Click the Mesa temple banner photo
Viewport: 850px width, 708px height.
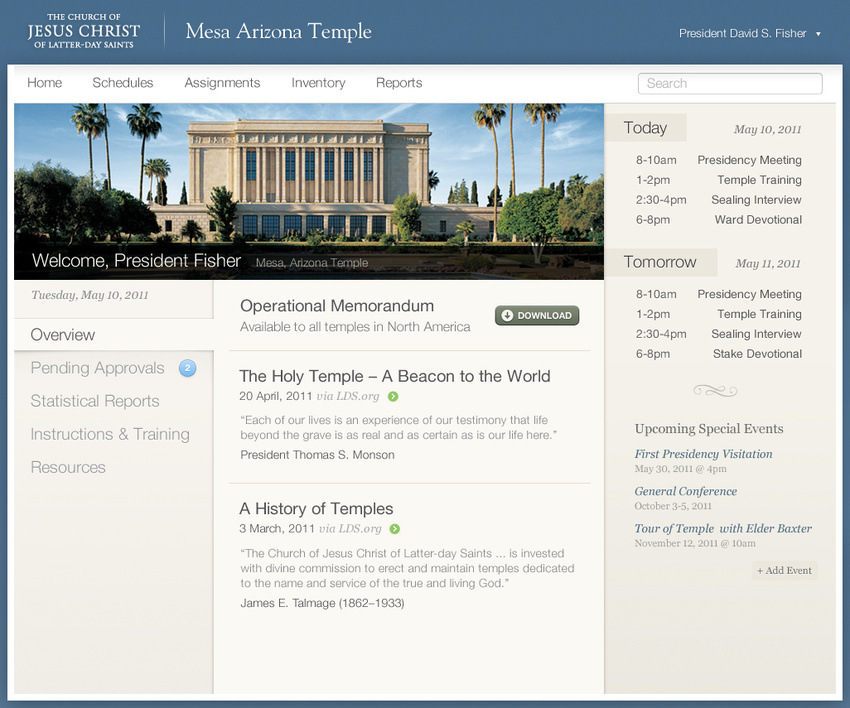point(309,191)
